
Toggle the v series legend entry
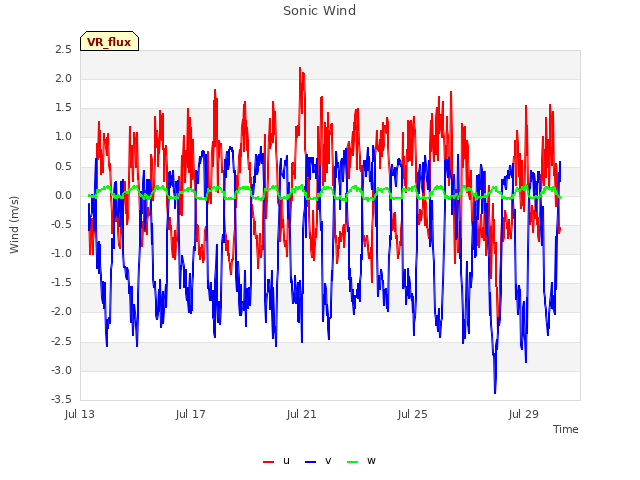coord(318,461)
